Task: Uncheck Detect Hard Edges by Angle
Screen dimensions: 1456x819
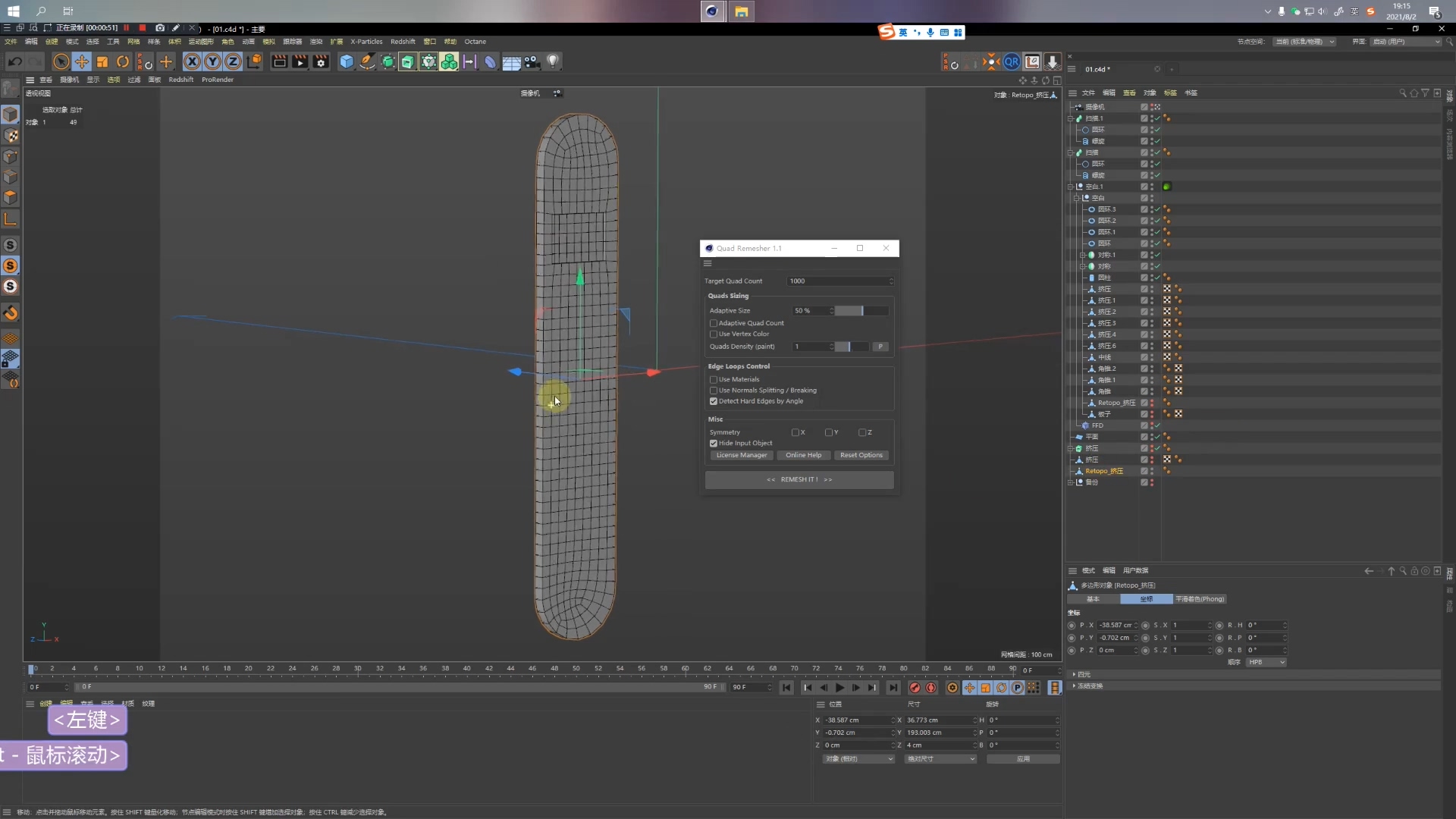Action: [714, 401]
